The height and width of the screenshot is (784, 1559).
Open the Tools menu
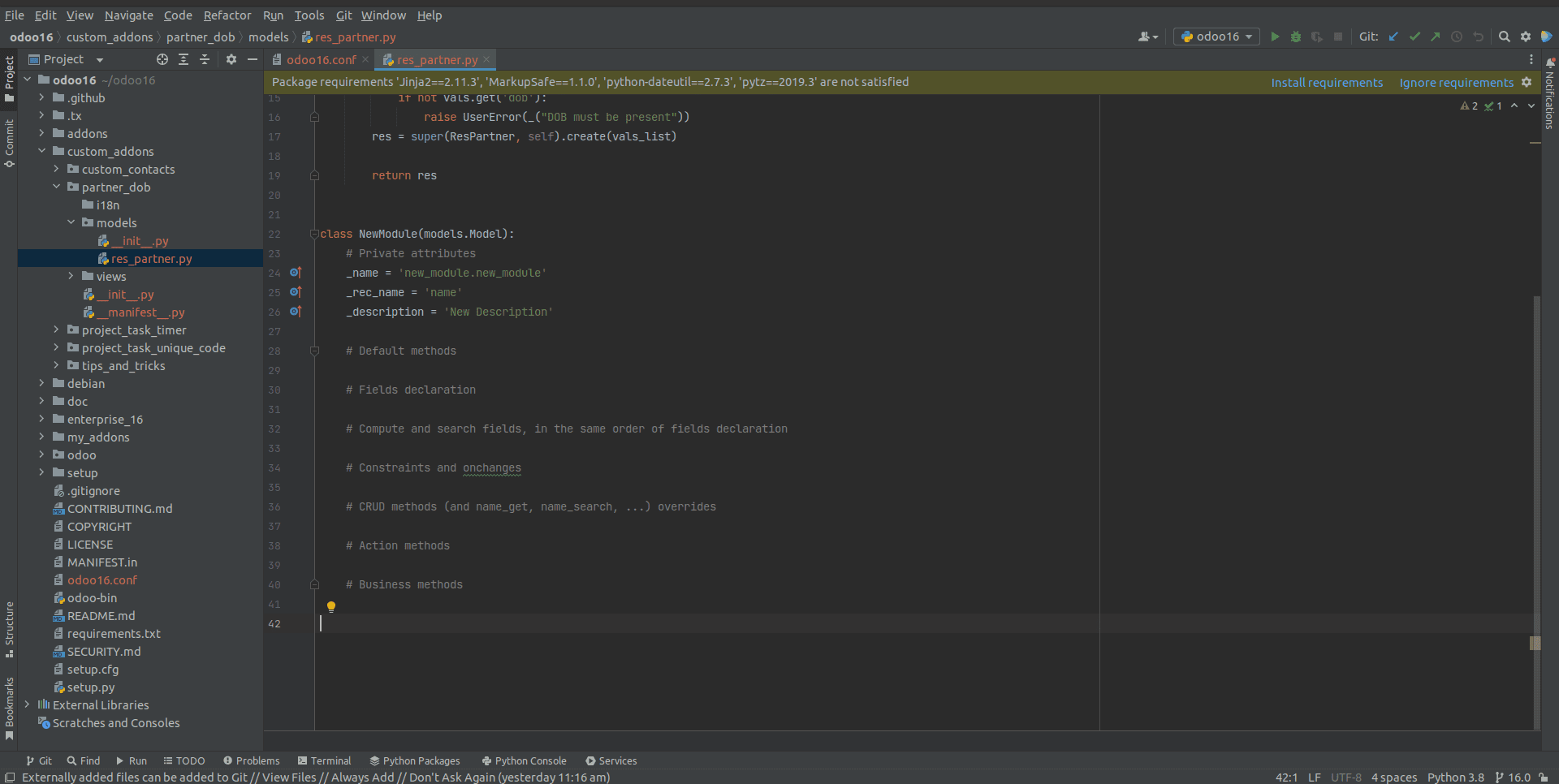tap(309, 15)
